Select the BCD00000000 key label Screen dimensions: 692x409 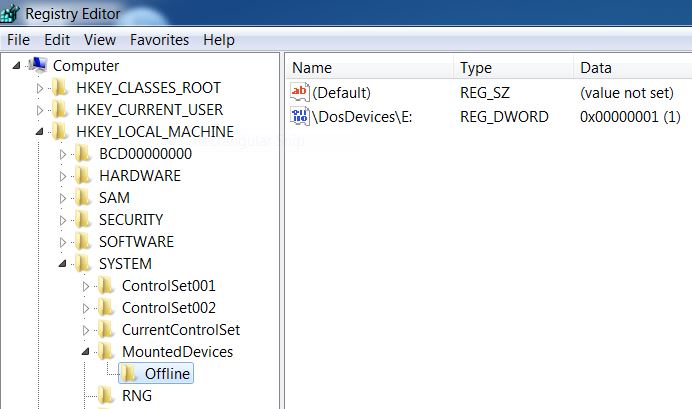(x=146, y=154)
